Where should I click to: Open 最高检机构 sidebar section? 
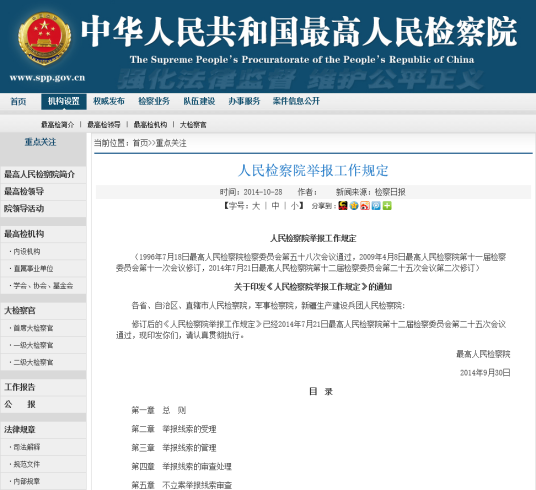[x=43, y=234]
